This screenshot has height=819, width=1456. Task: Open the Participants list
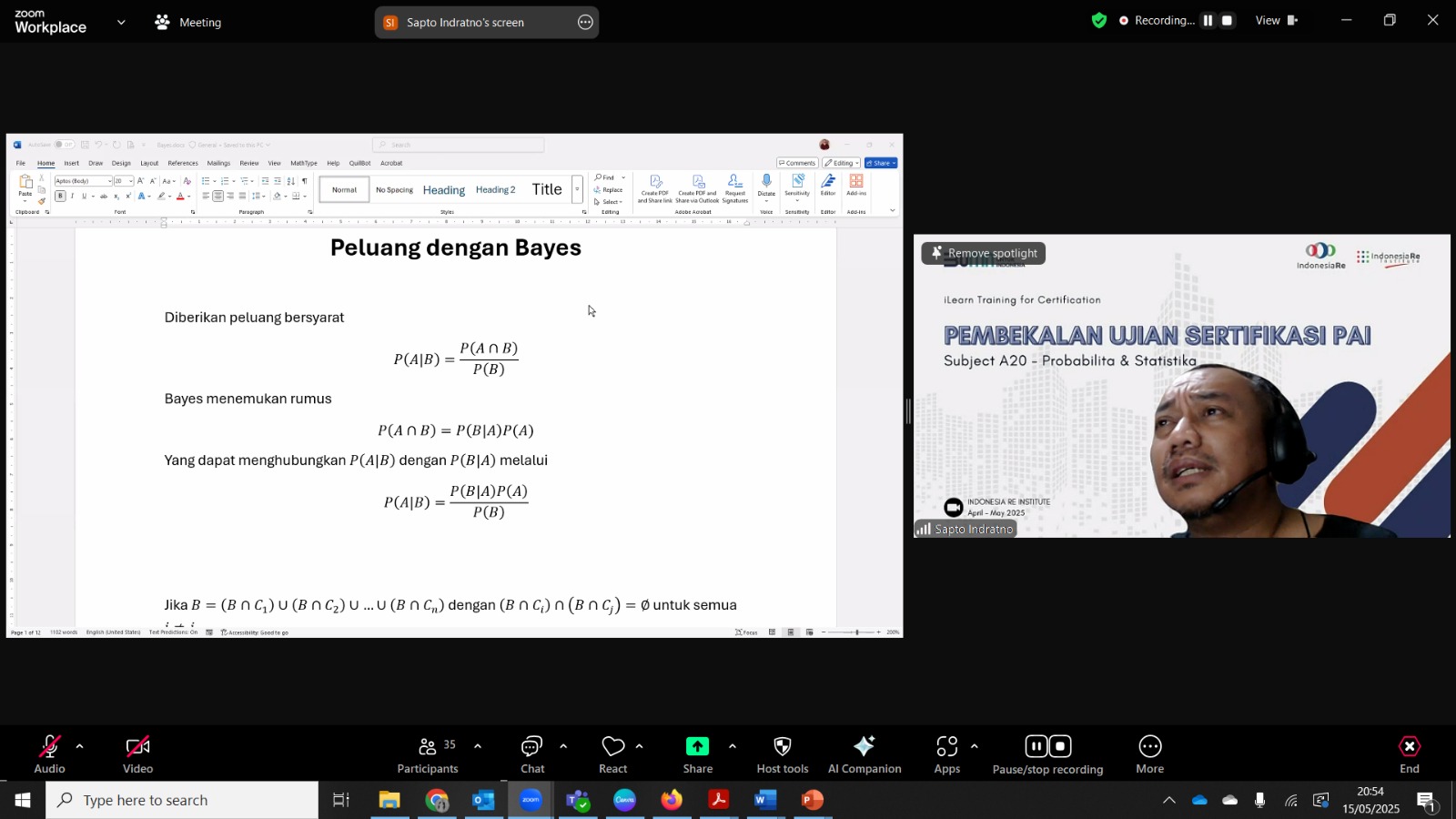[x=428, y=755]
